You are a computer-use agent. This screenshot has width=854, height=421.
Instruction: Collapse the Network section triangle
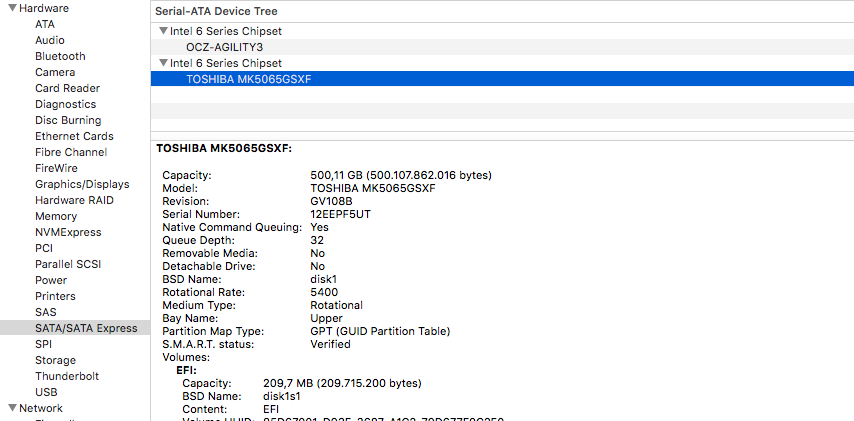[13, 408]
